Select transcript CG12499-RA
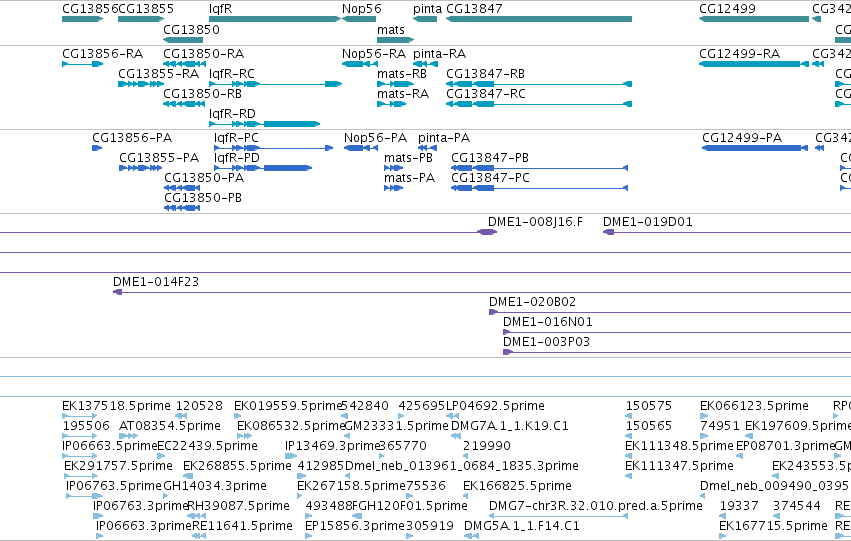This screenshot has width=851, height=541. point(754,64)
